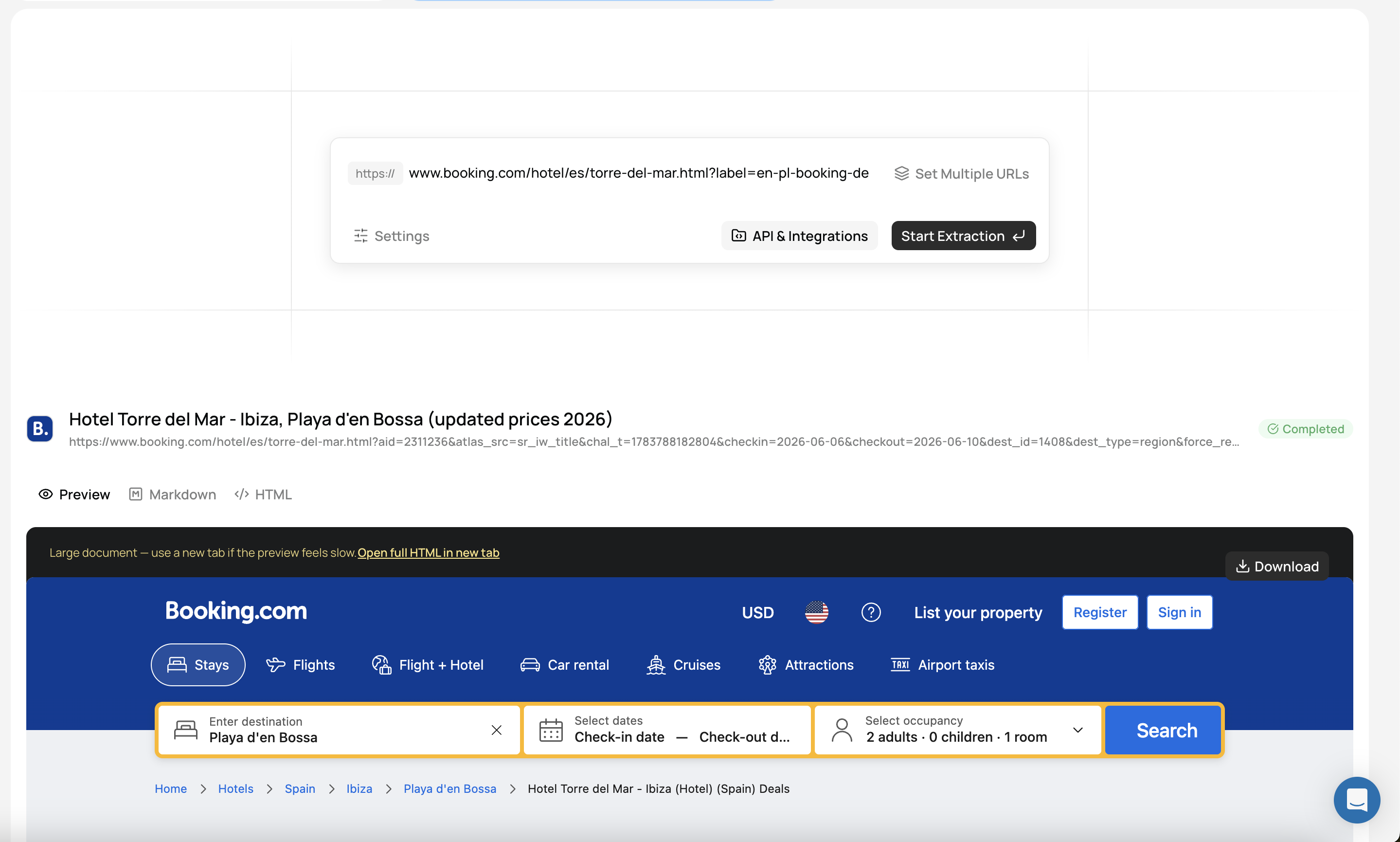Screen dimensions: 1400x842
Task: Click 2 adults · 0 children · 1 room
Action: 956,737
